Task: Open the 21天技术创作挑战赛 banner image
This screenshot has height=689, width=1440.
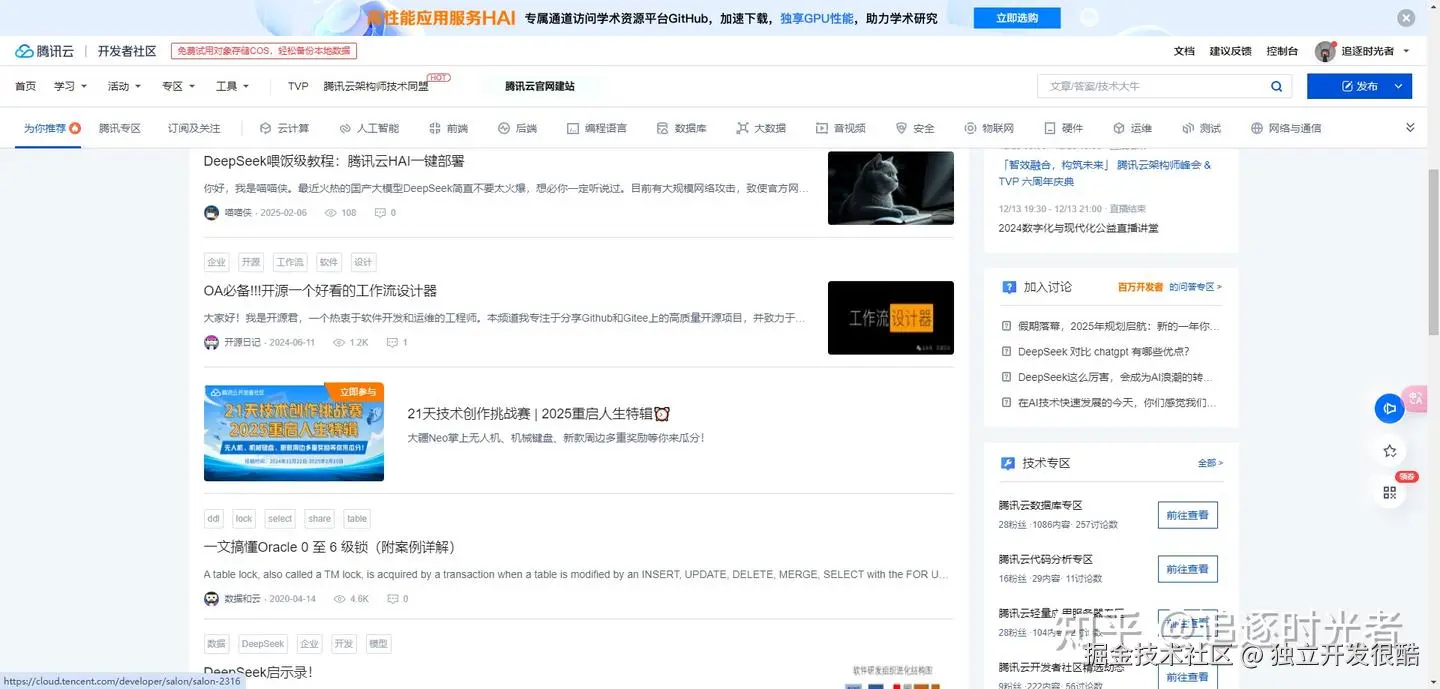Action: (294, 432)
